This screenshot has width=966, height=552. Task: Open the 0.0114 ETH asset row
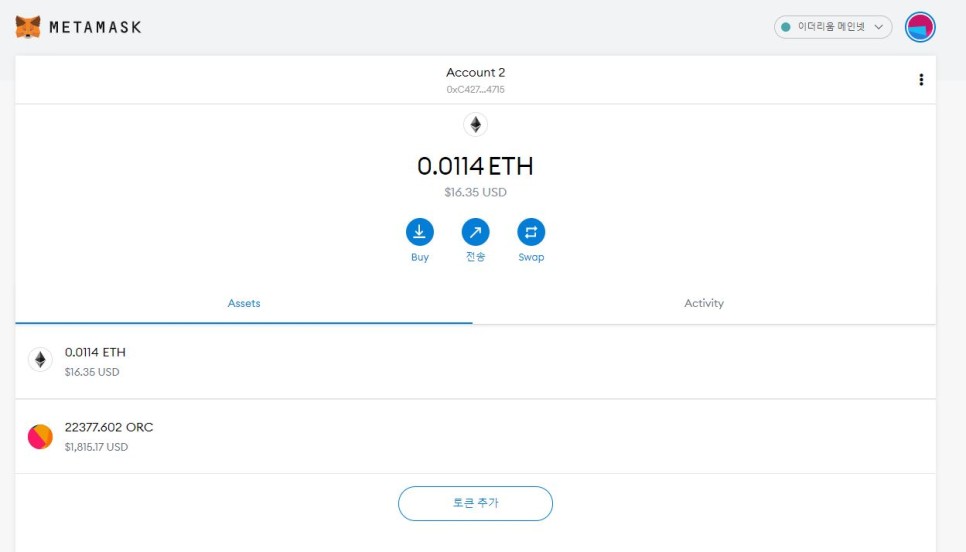(x=476, y=362)
